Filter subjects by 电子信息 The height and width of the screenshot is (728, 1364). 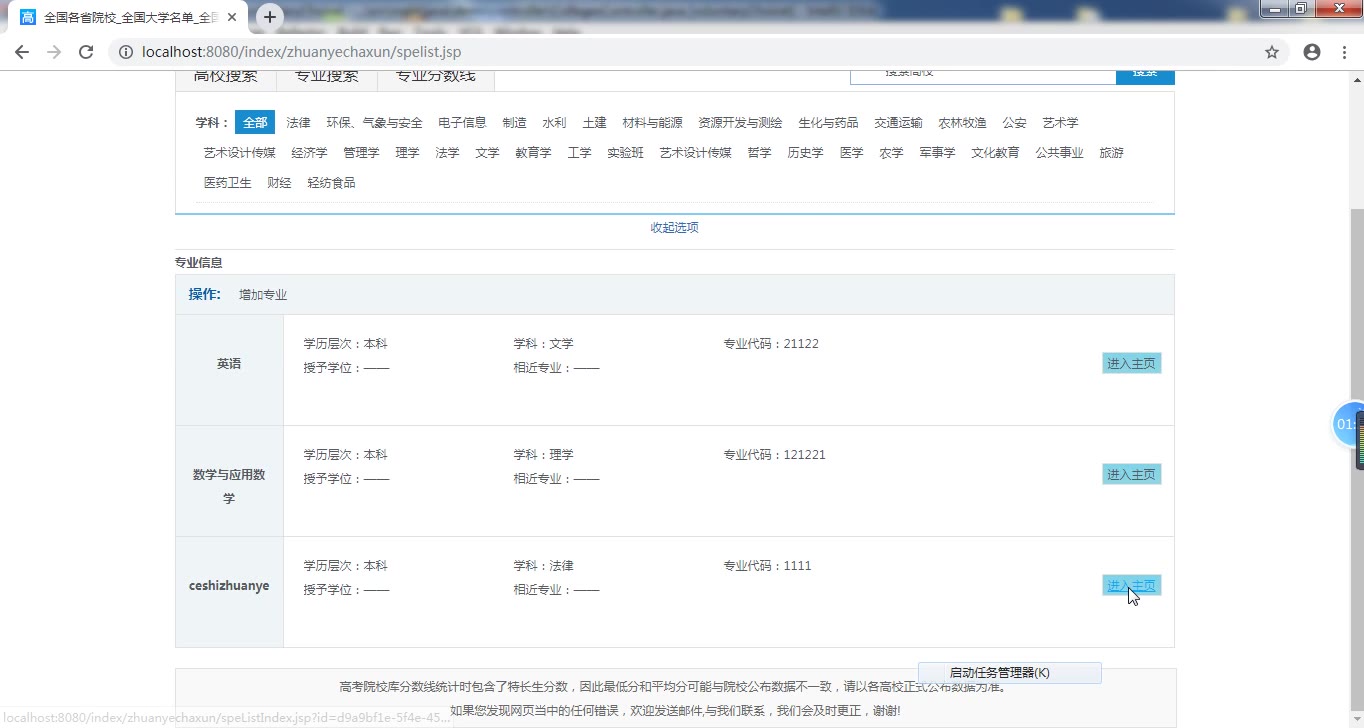click(462, 123)
